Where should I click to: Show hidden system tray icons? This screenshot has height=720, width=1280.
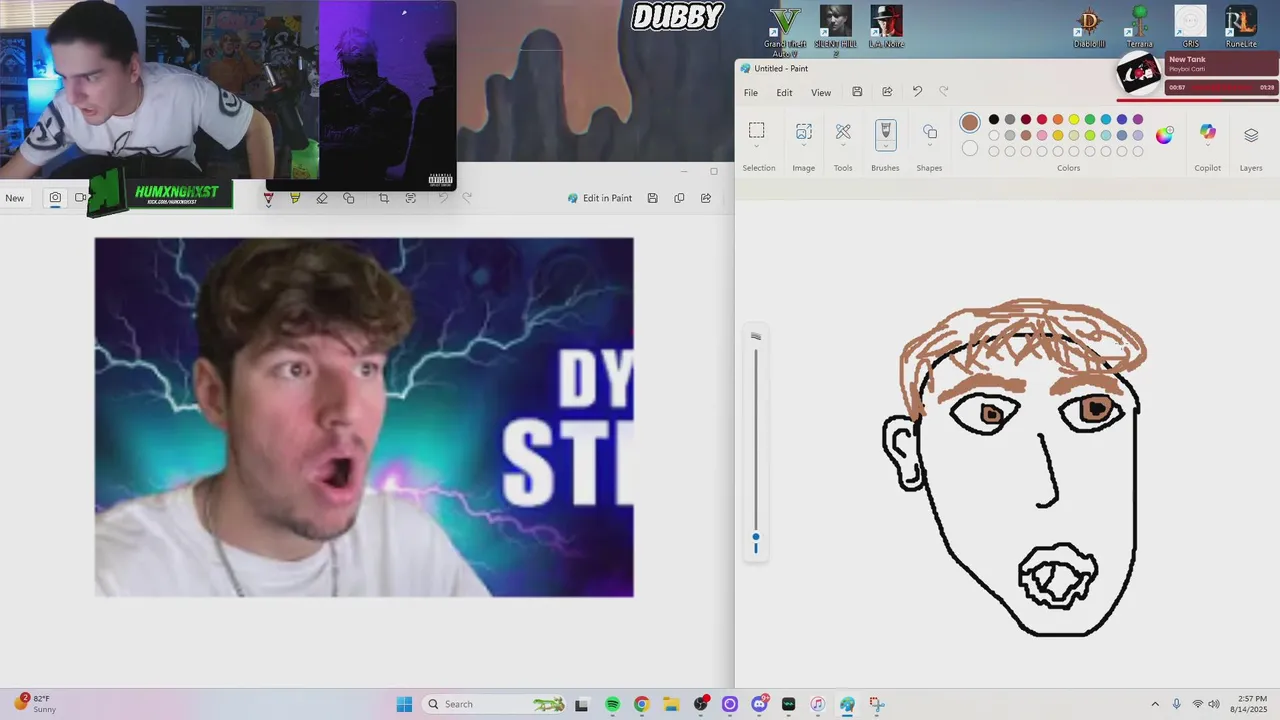point(1155,704)
